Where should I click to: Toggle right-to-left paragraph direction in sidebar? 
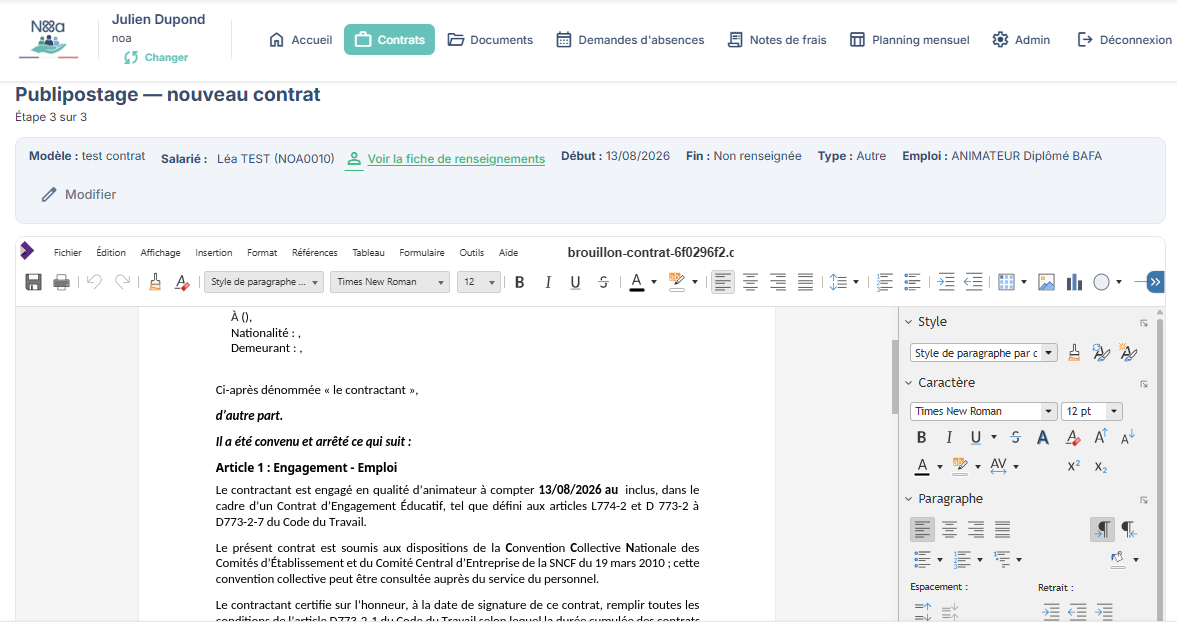point(1129,529)
